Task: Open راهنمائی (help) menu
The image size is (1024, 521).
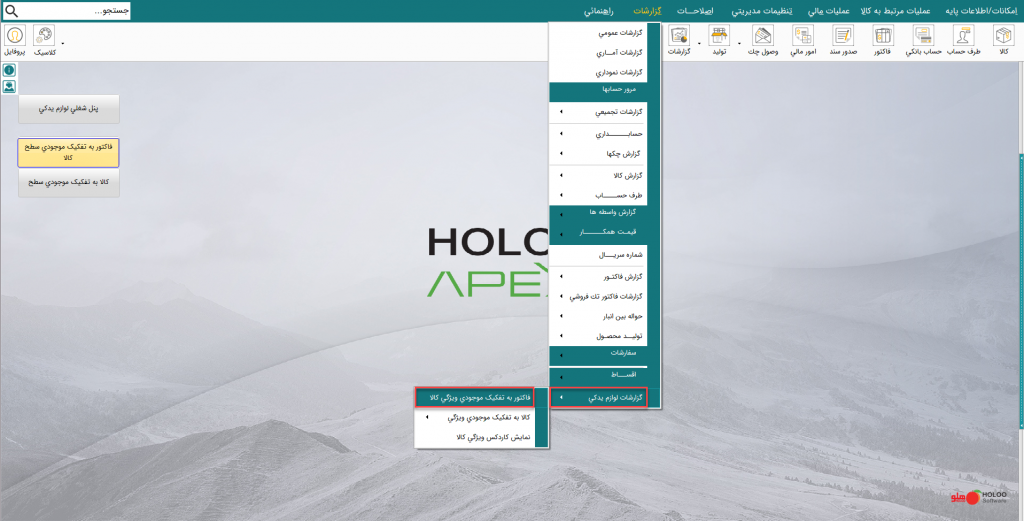Action: tap(598, 11)
